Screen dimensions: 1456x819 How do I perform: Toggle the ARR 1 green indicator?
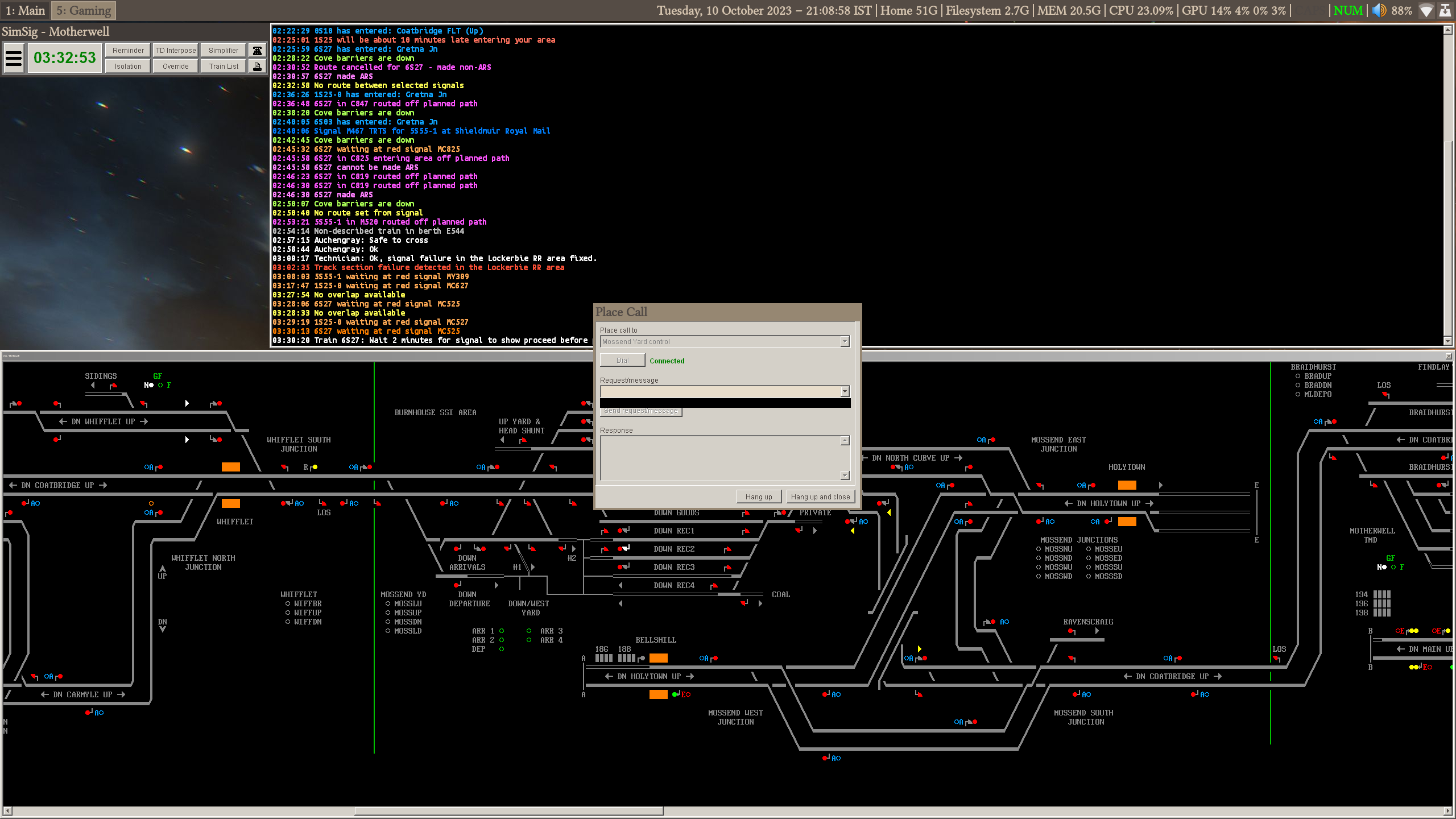(x=502, y=631)
